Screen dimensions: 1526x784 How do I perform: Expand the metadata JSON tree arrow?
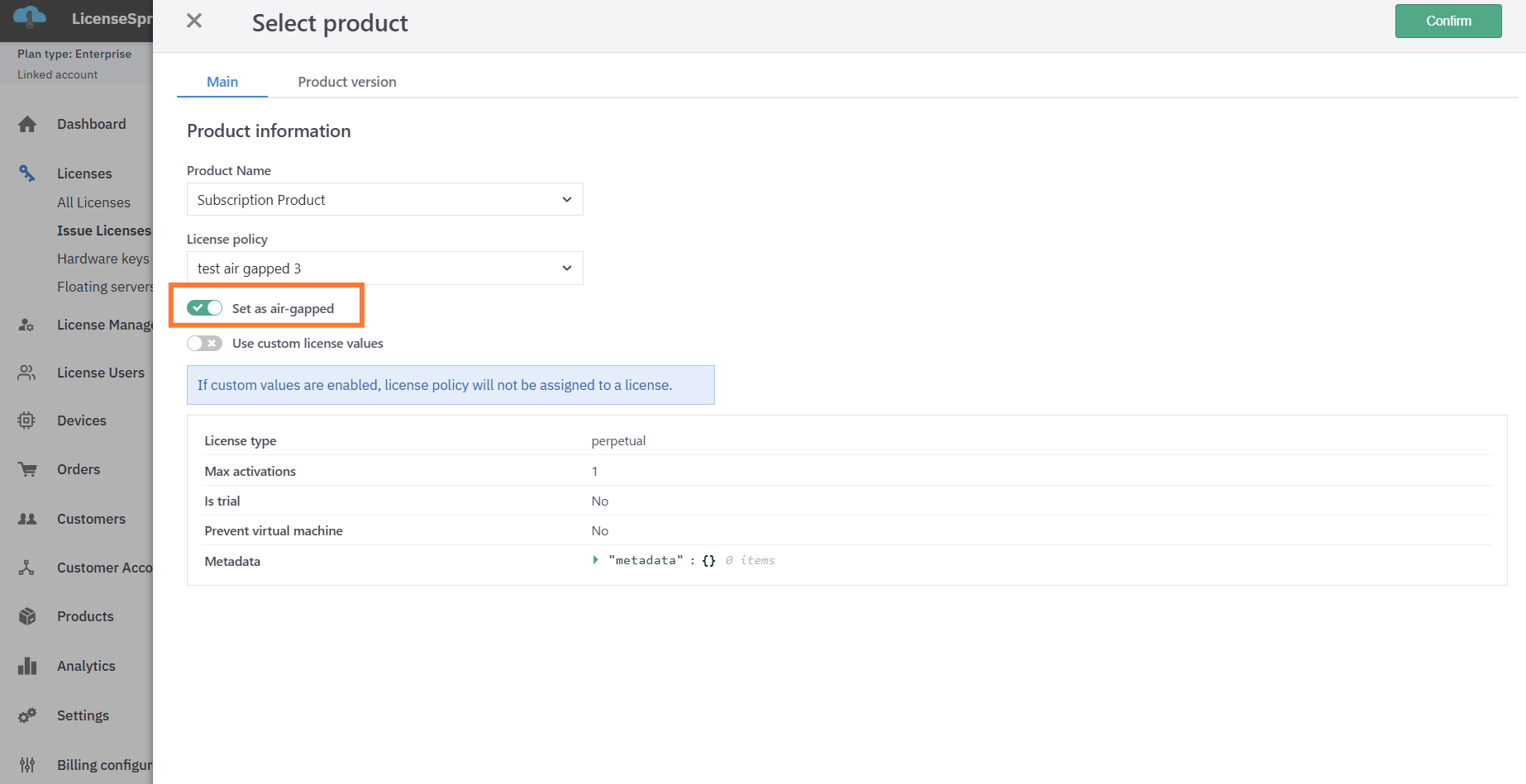pos(595,560)
